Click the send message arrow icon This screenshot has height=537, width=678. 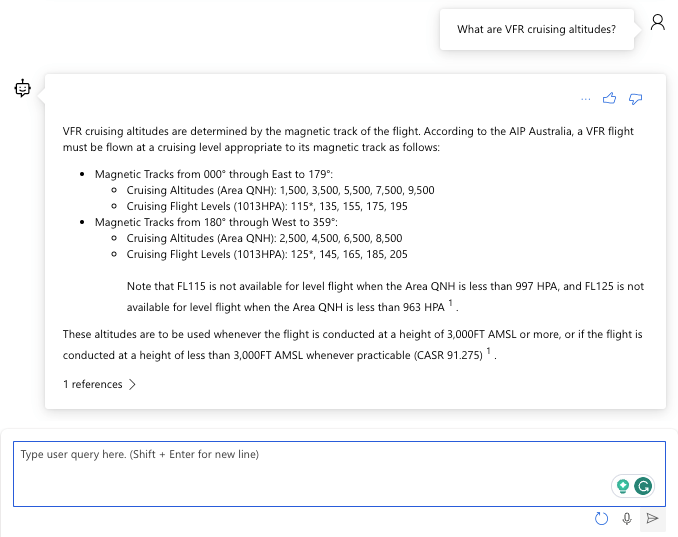pos(652,518)
